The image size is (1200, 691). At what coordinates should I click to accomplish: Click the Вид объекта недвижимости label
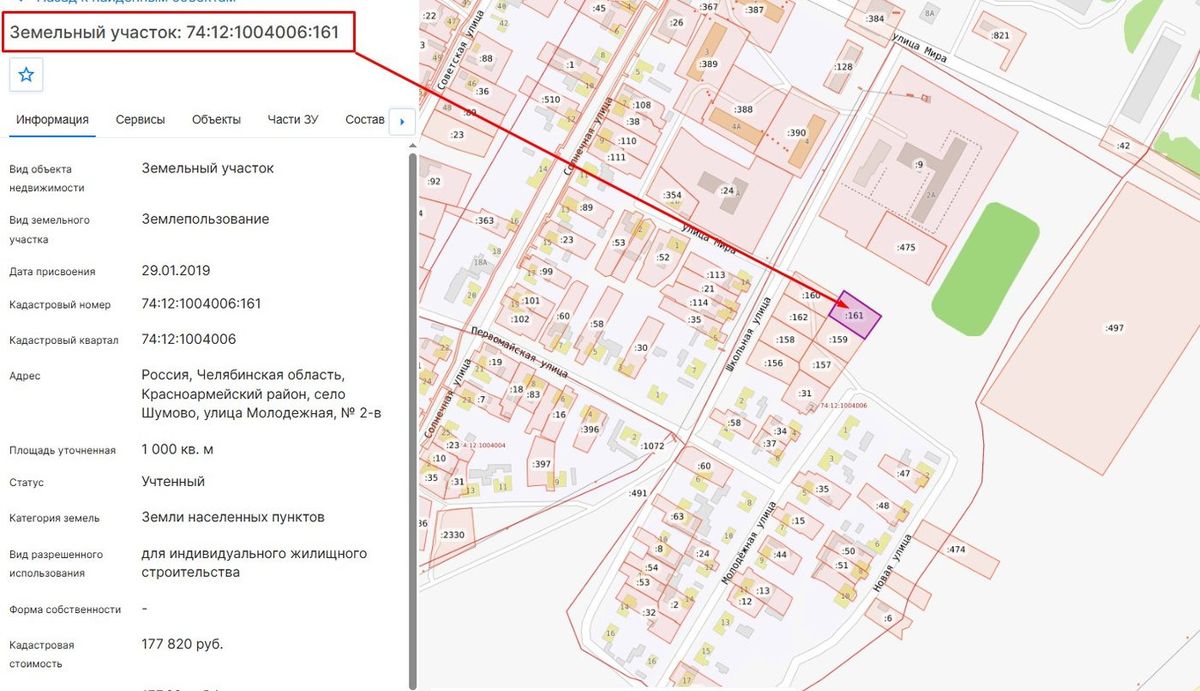coord(46,178)
